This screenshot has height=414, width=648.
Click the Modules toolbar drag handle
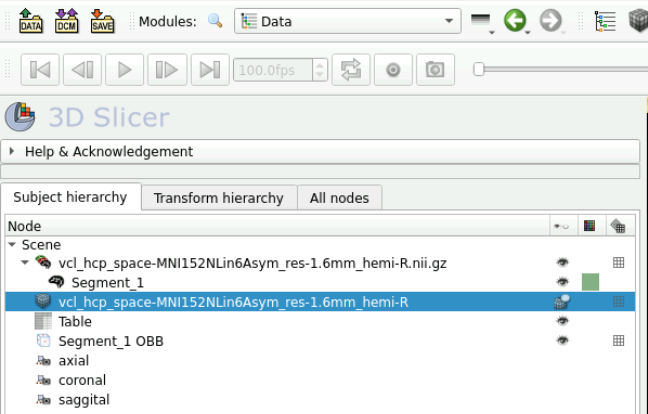(x=132, y=21)
